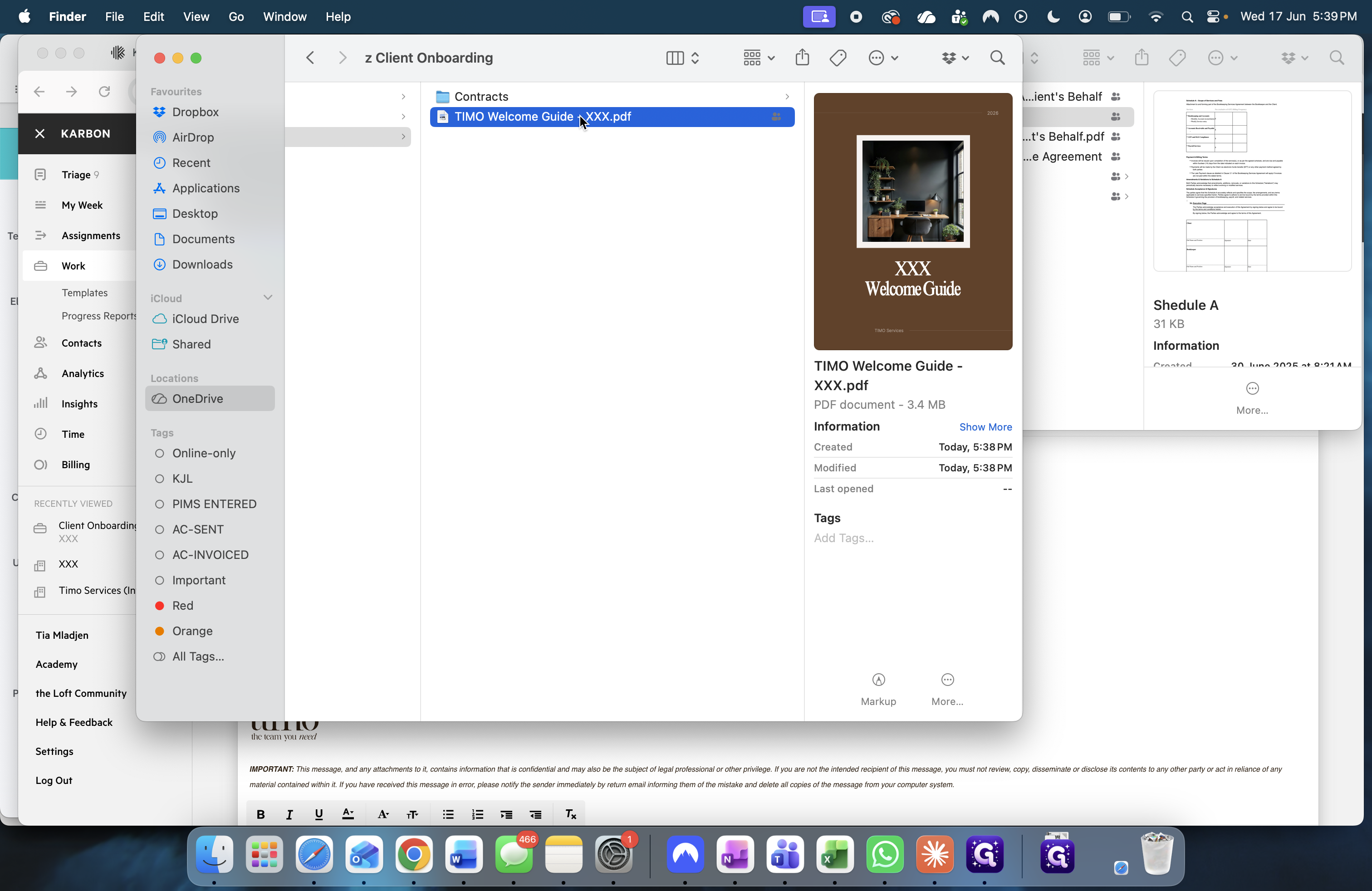The image size is (1372, 891).
Task: Open the Wi-Fi menu bar icon
Action: [x=1155, y=17]
